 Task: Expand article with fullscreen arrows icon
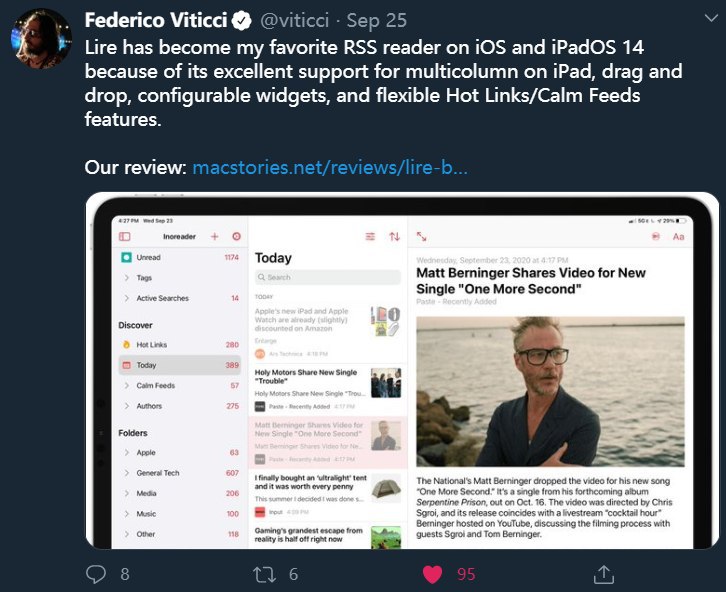[x=421, y=237]
